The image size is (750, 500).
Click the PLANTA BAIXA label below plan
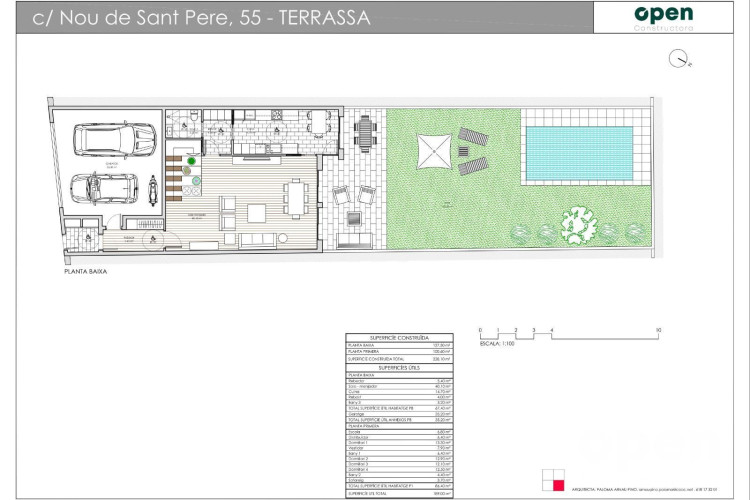(x=84, y=271)
